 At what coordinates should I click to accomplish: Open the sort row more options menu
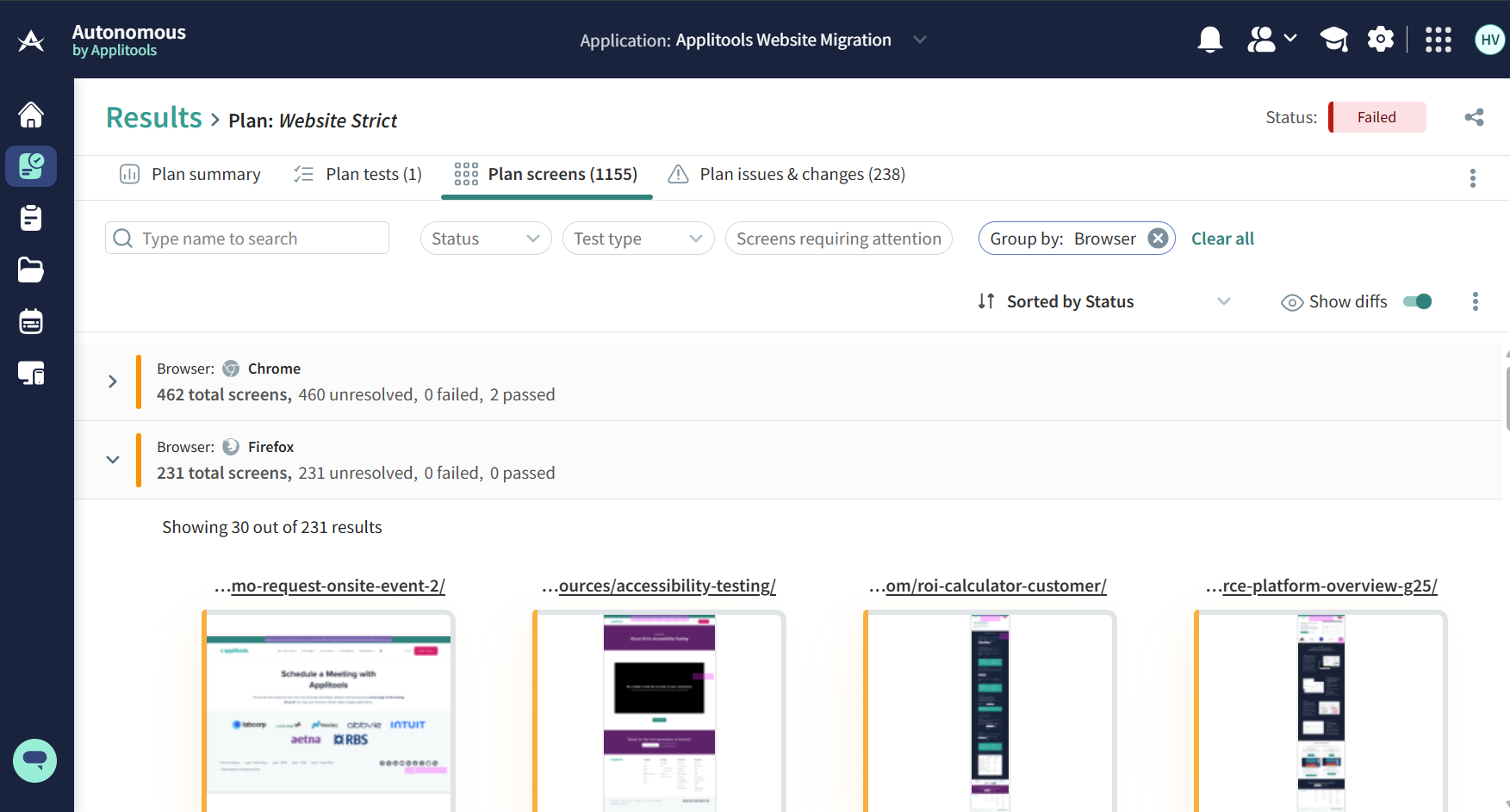[x=1476, y=301]
